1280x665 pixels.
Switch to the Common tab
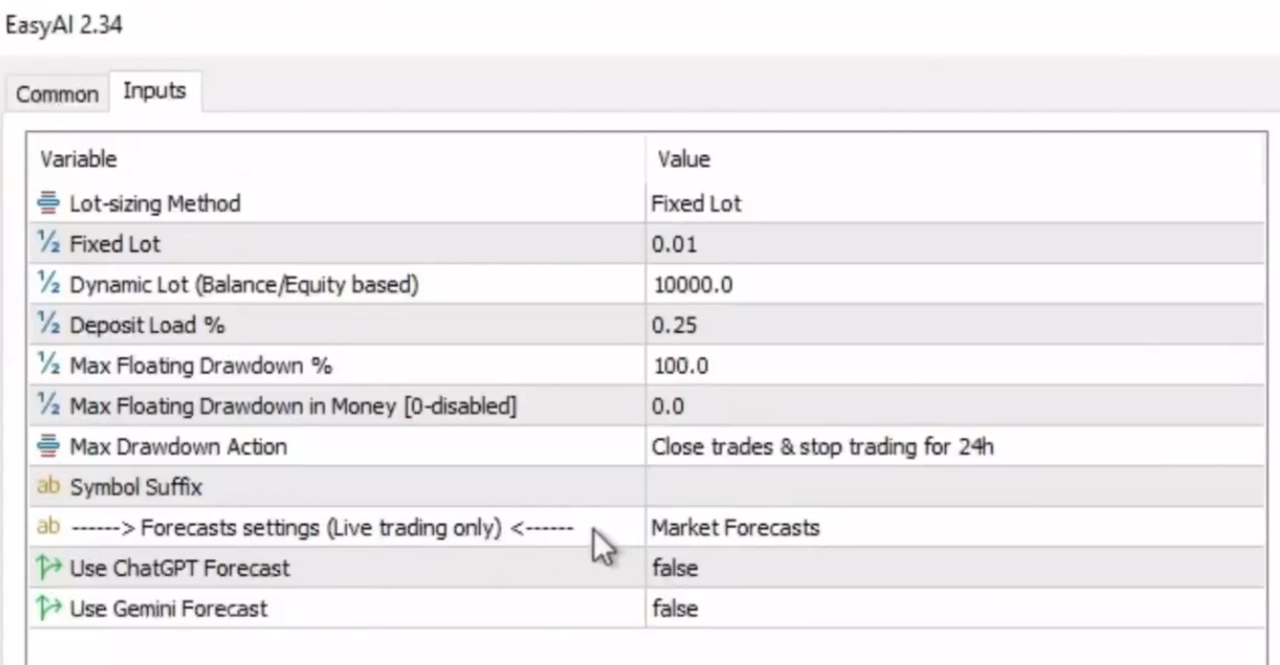[x=57, y=94]
